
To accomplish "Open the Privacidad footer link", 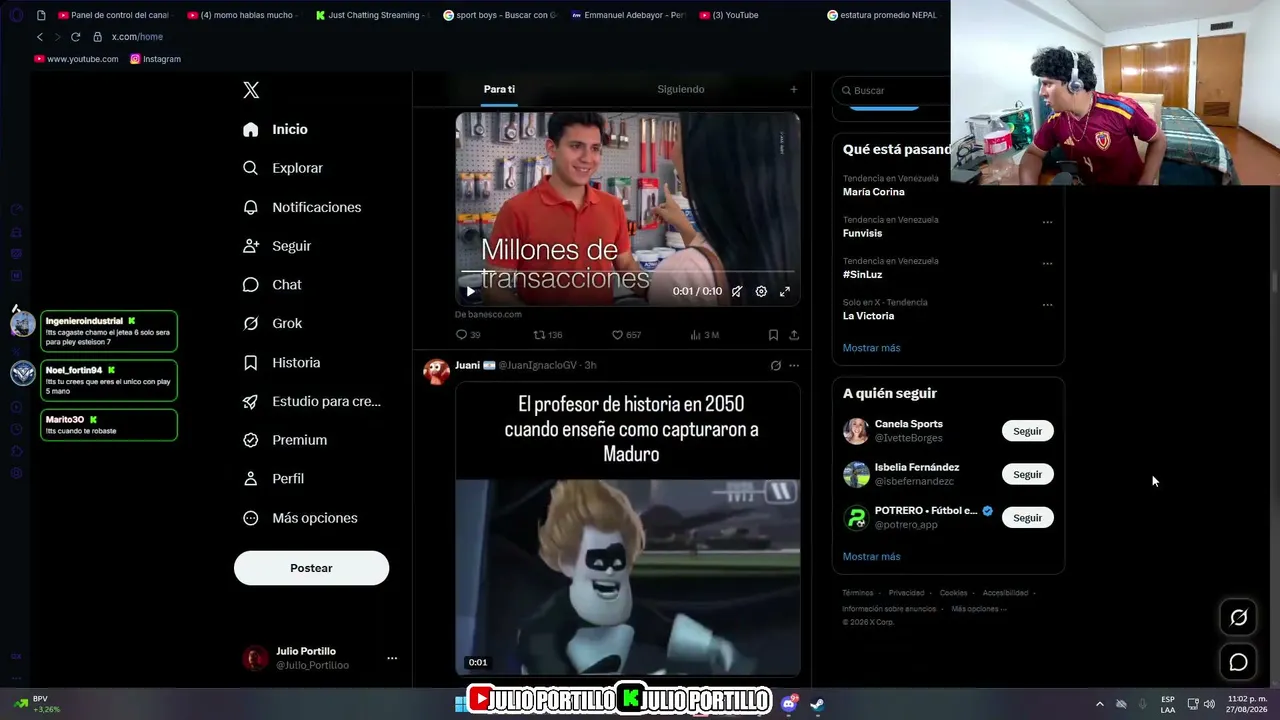I will point(906,593).
